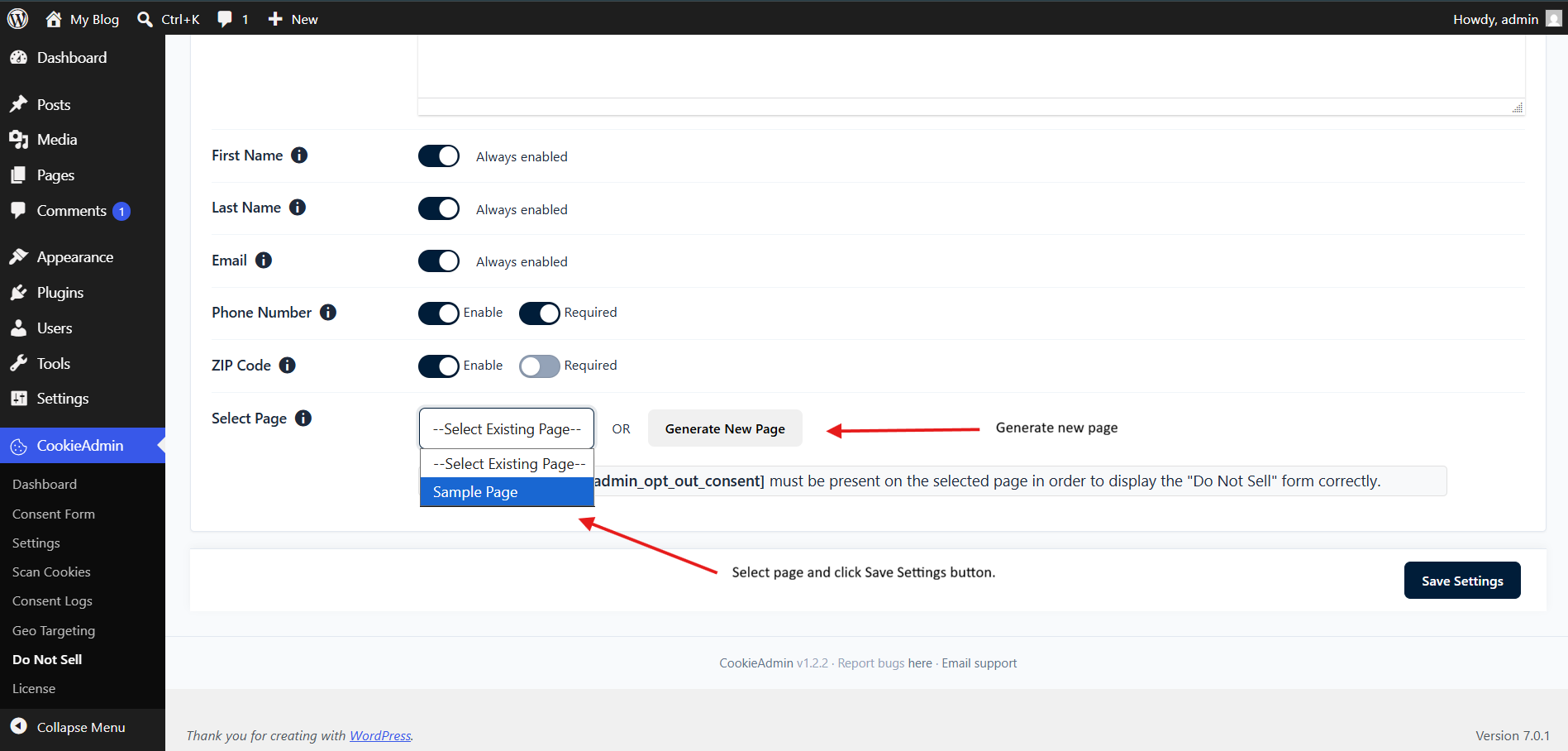The image size is (1568, 751).
Task: Disable the Phone Number Enable switch
Action: (x=439, y=313)
